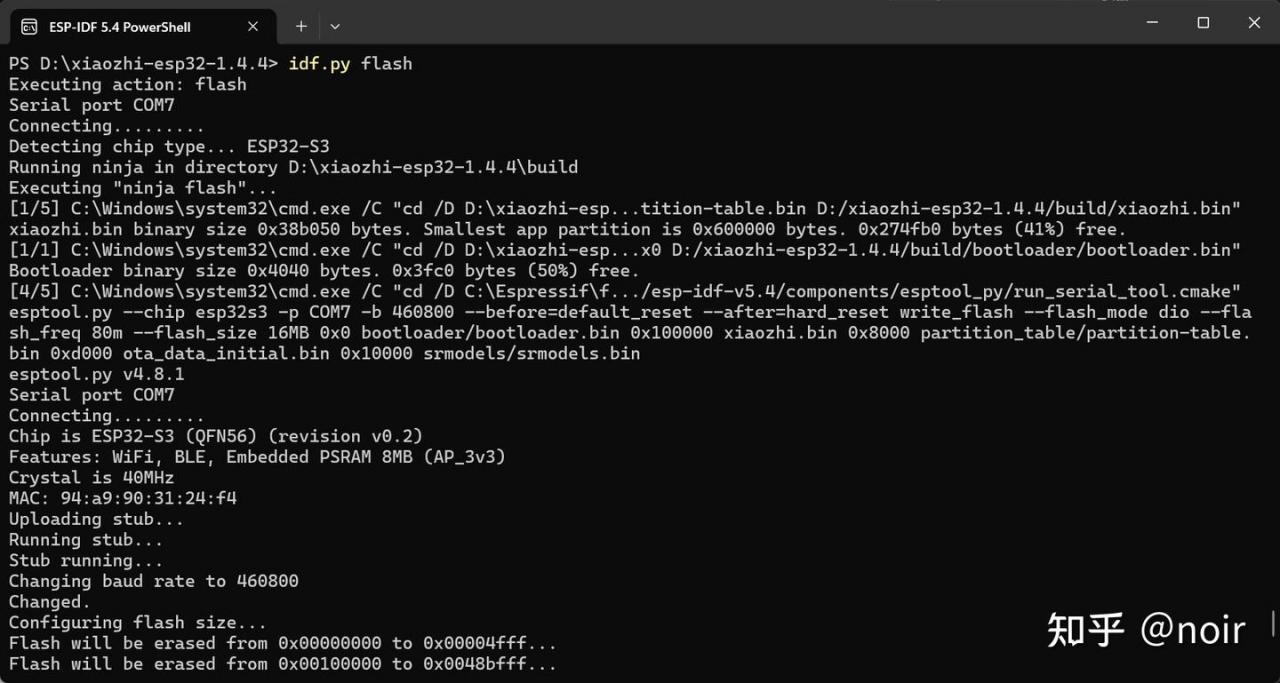Viewport: 1280px width, 683px height.
Task: Click the MAC address 94:a9:90:31:24:f4 line
Action: [123, 498]
